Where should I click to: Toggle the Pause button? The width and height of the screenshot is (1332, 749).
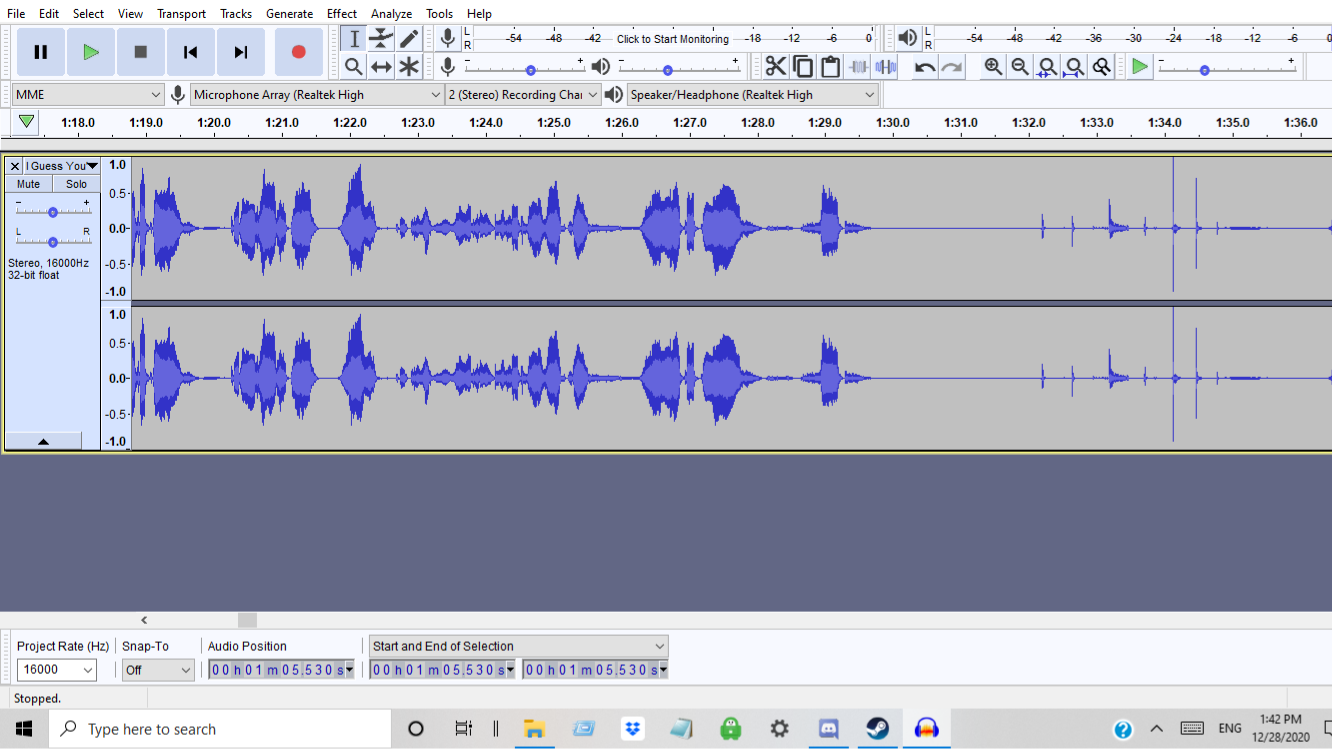41,52
